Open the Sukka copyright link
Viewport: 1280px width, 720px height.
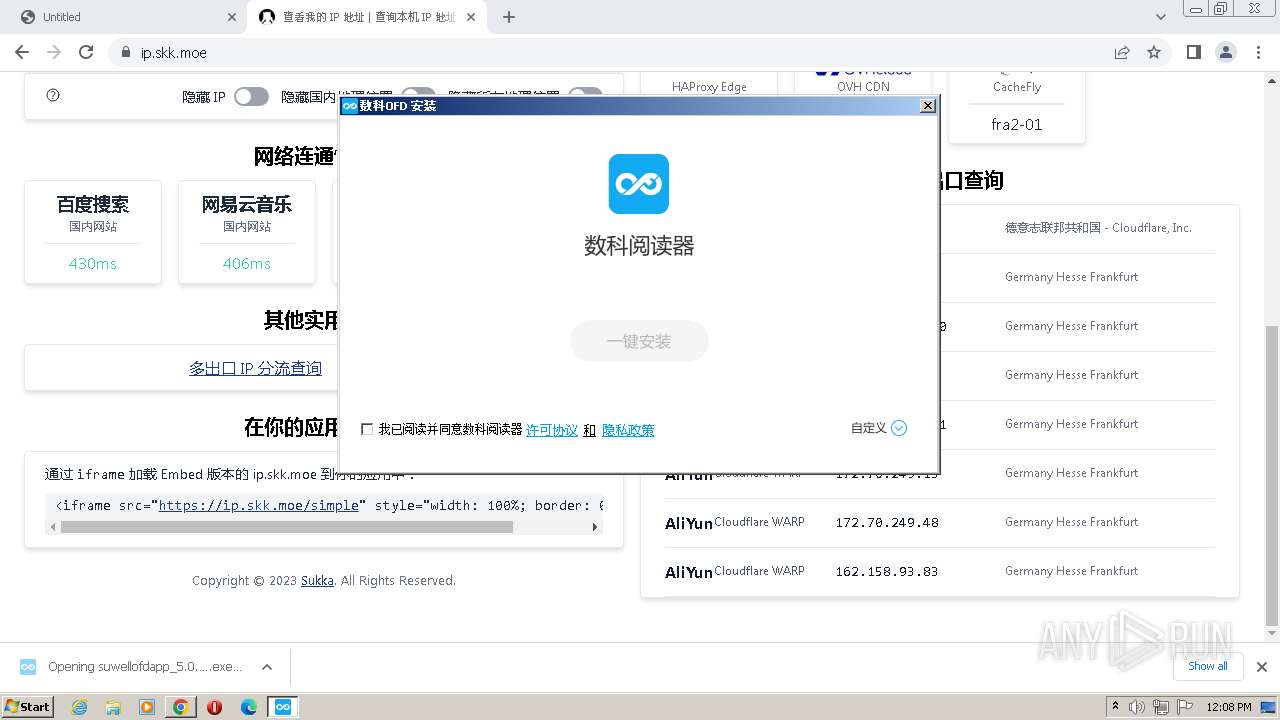point(317,580)
